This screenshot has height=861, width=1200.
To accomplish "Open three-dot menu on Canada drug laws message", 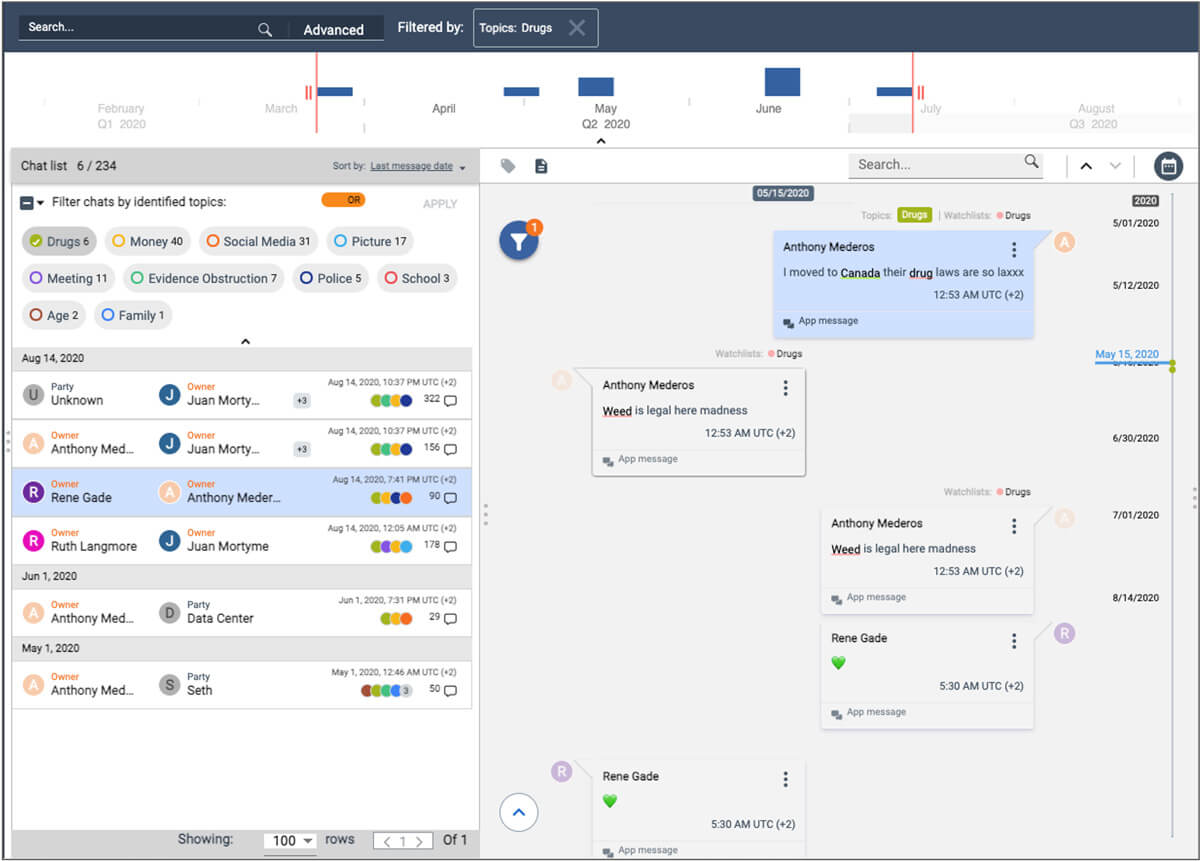I will (1014, 249).
